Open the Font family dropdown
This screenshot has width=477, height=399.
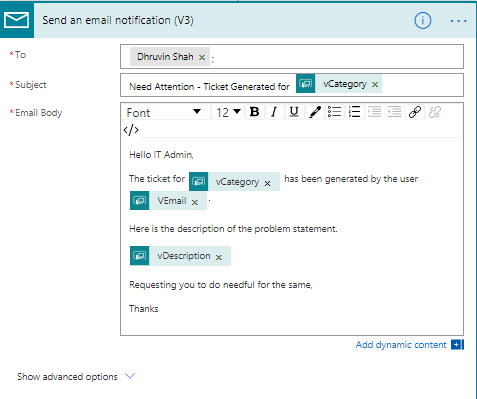164,112
